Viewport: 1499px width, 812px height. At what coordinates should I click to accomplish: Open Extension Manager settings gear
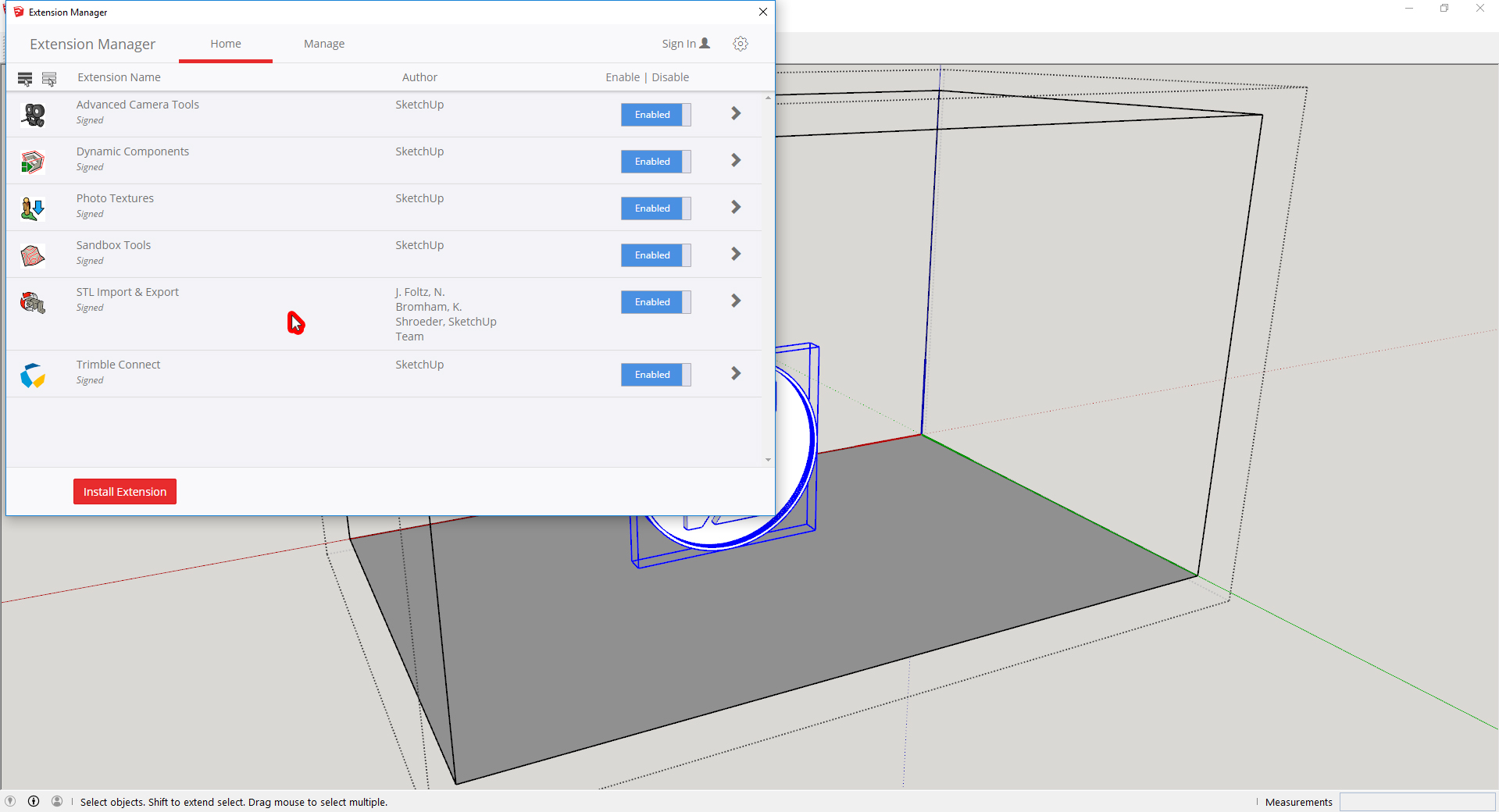click(x=741, y=44)
